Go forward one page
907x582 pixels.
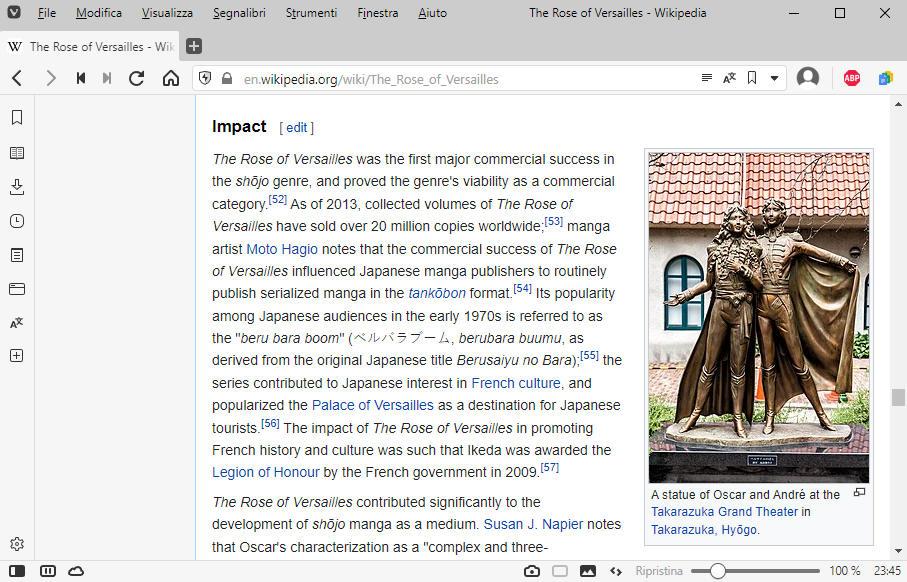point(51,78)
